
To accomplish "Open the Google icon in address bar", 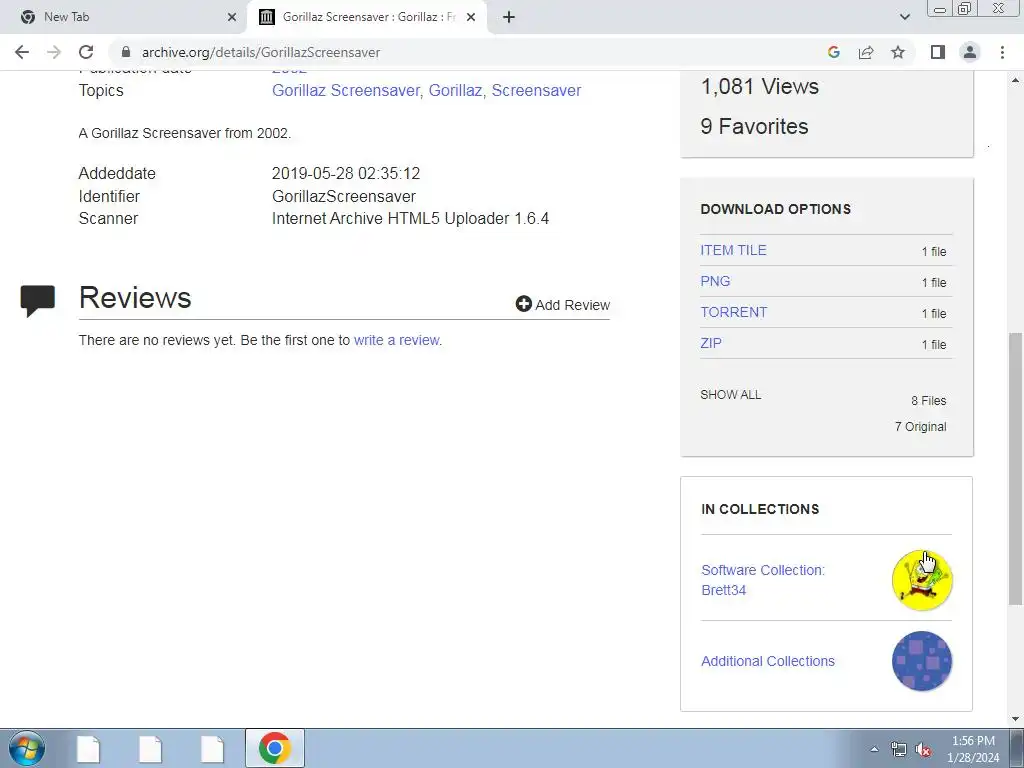I will click(833, 52).
